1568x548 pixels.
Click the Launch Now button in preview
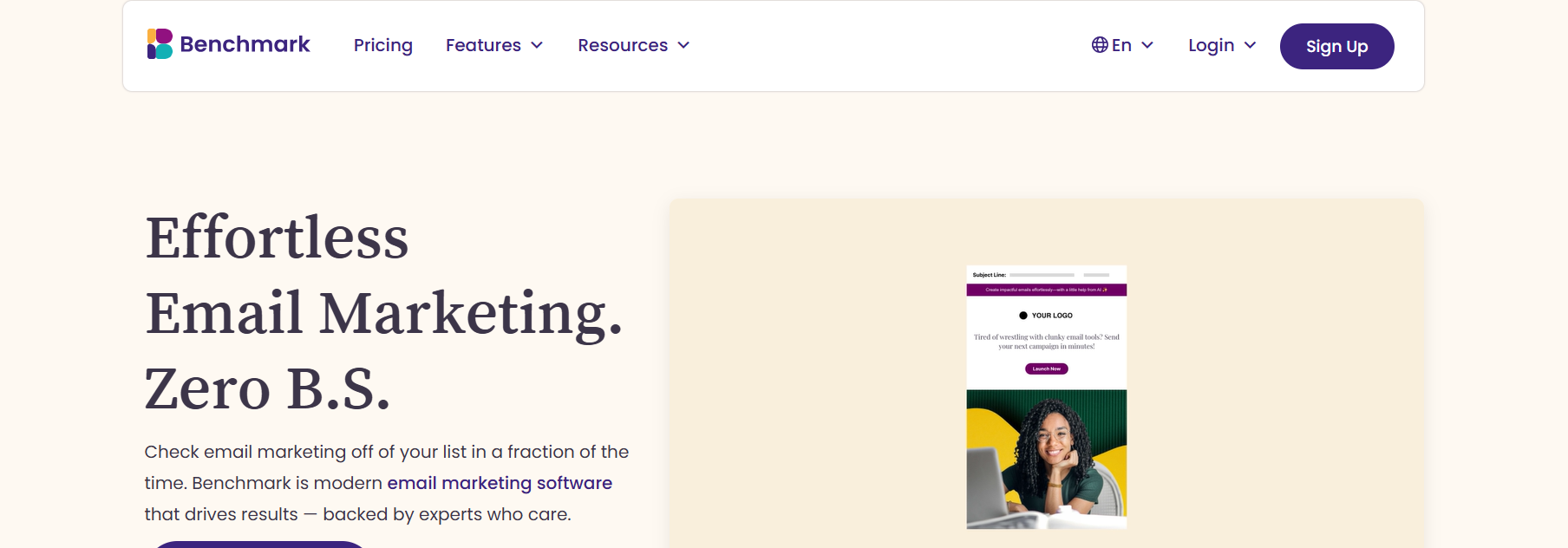click(1047, 369)
